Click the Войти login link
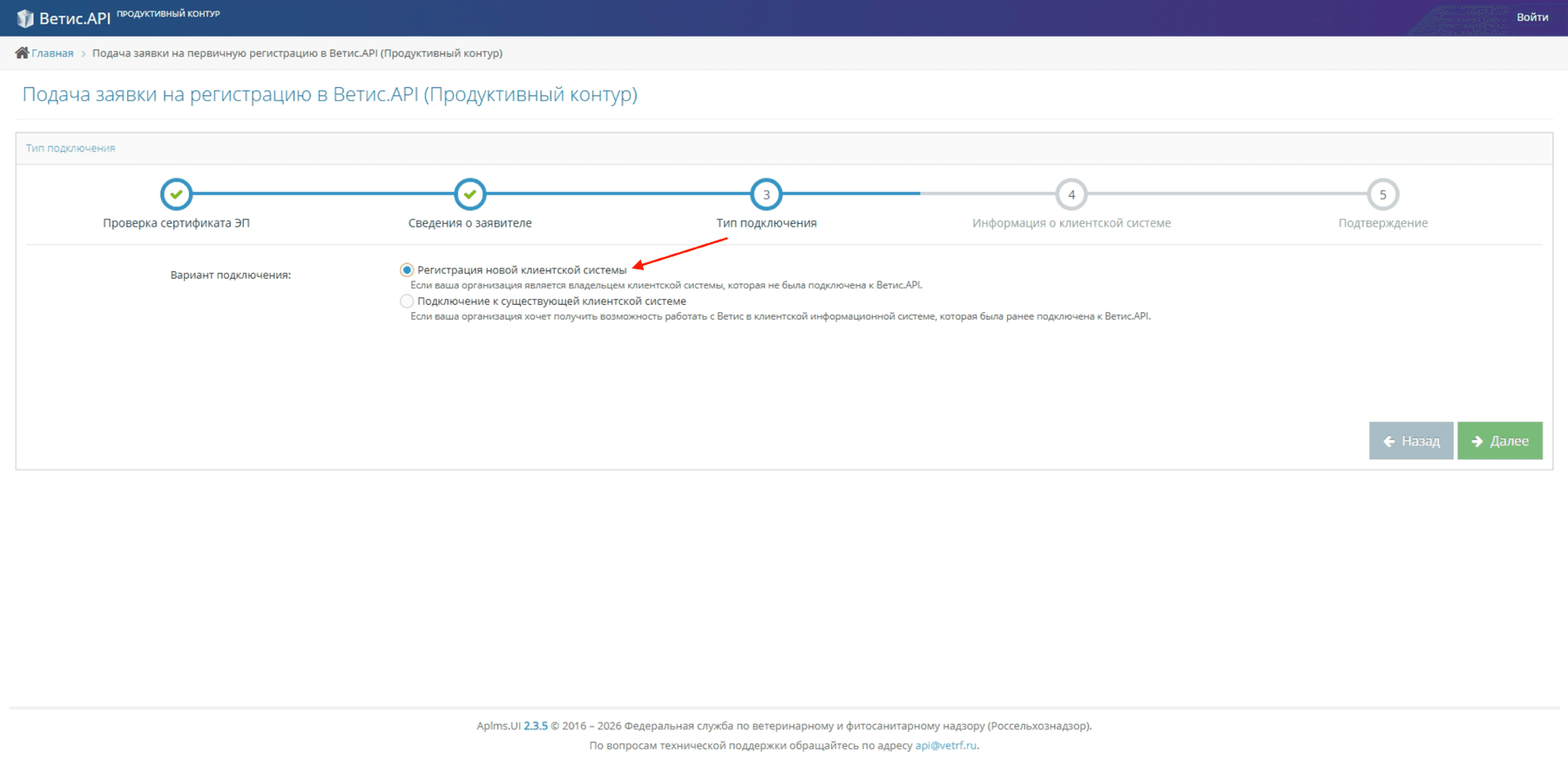The image size is (1568, 759). [x=1532, y=17]
